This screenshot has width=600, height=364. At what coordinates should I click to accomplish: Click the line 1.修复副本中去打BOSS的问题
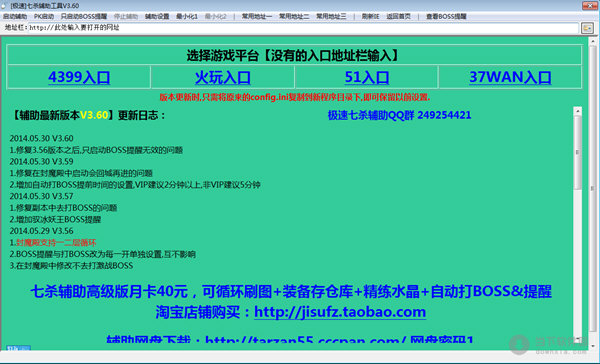(x=63, y=208)
